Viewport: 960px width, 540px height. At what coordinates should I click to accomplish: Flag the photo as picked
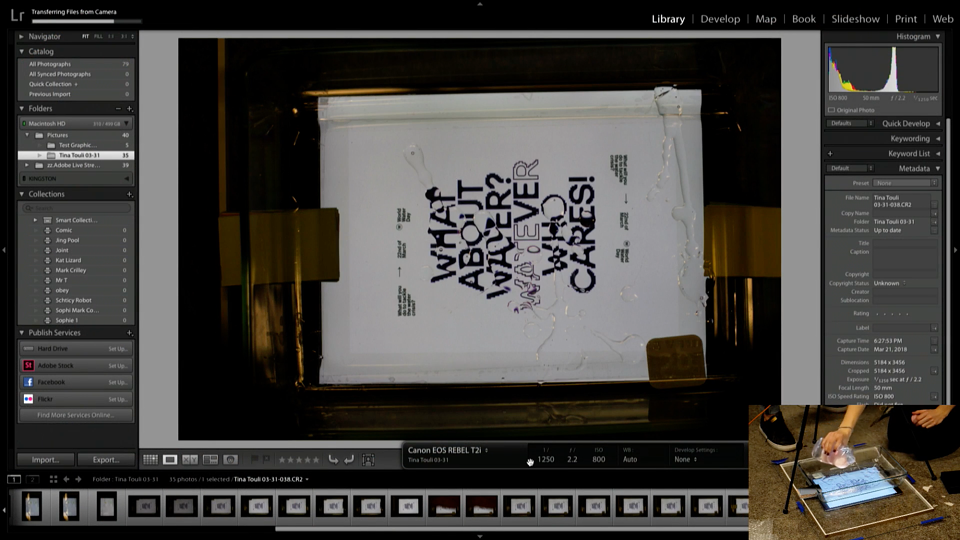[x=254, y=459]
